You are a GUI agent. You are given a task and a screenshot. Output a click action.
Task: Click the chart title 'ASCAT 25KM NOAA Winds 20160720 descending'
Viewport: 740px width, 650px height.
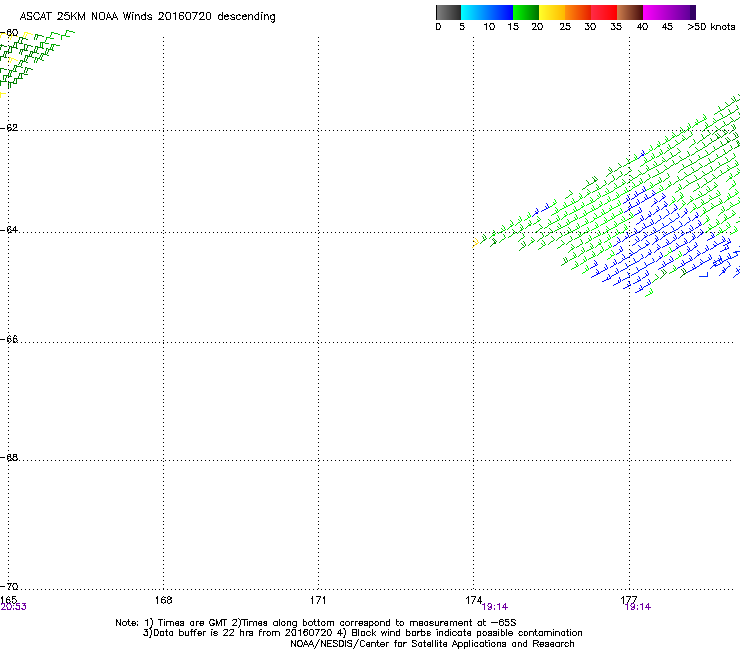(x=147, y=17)
